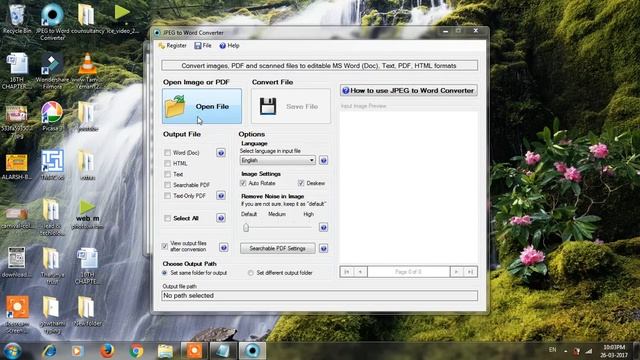Uncheck the Auto Rotate option
640x360 pixels.
(x=243, y=183)
